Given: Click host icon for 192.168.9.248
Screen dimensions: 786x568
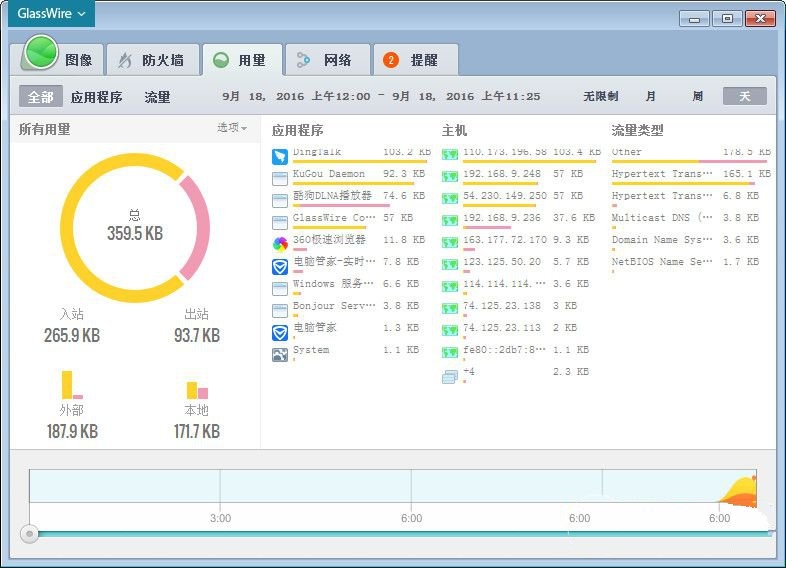Looking at the screenshot, I should tap(450, 176).
